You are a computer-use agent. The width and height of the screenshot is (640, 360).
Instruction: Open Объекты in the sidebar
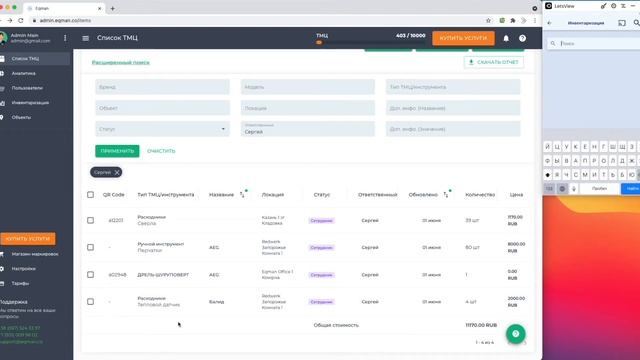[35, 118]
